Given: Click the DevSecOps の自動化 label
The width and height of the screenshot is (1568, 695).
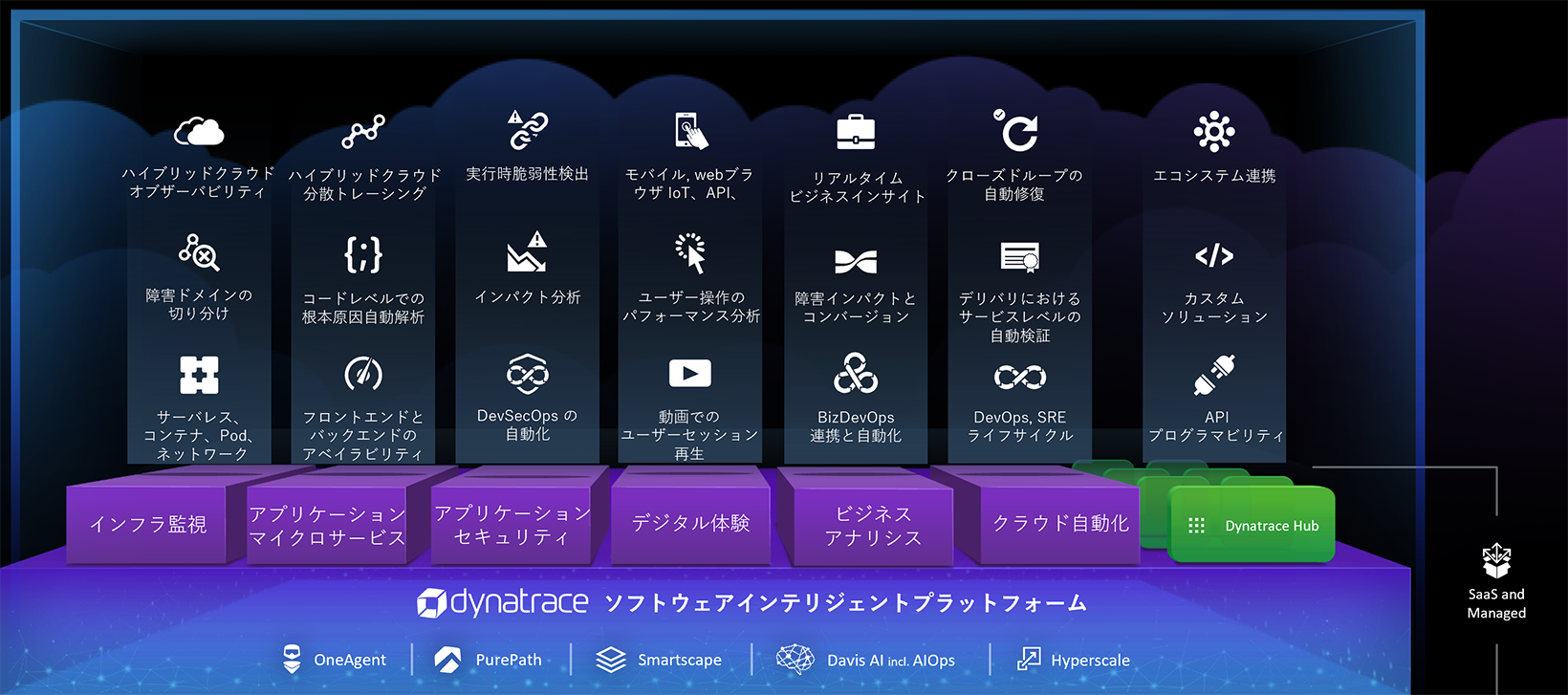Looking at the screenshot, I should pyautogui.click(x=528, y=424).
